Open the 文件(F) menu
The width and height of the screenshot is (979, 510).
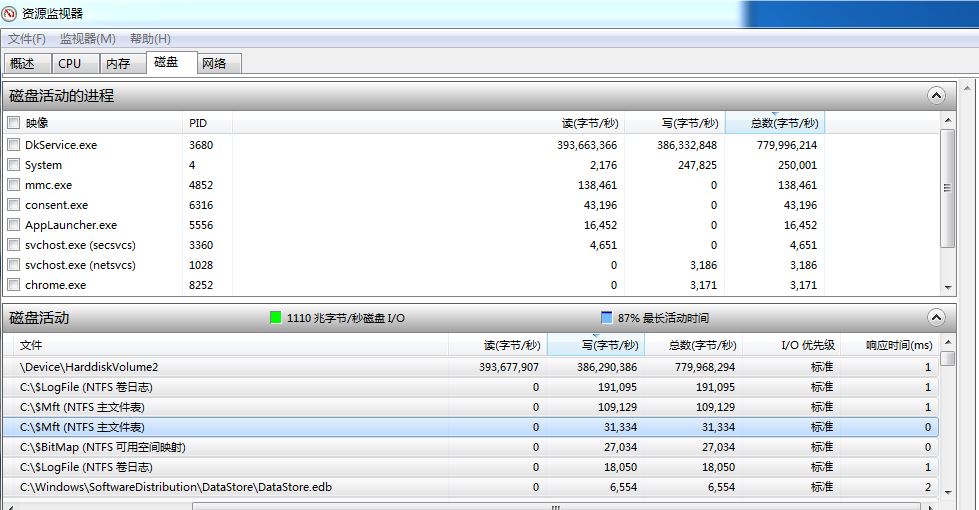click(x=27, y=39)
